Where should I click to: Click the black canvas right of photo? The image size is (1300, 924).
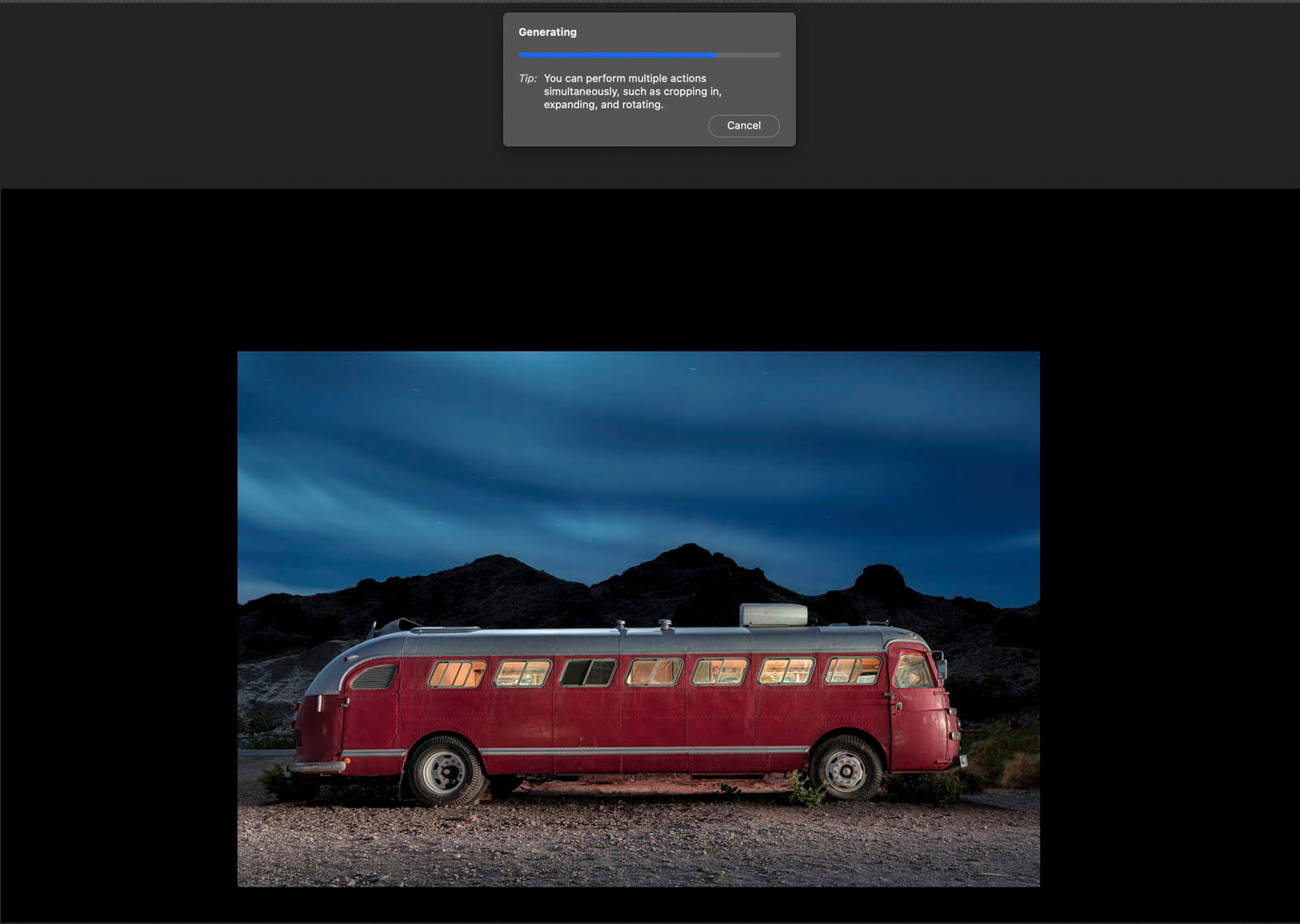(1170, 569)
